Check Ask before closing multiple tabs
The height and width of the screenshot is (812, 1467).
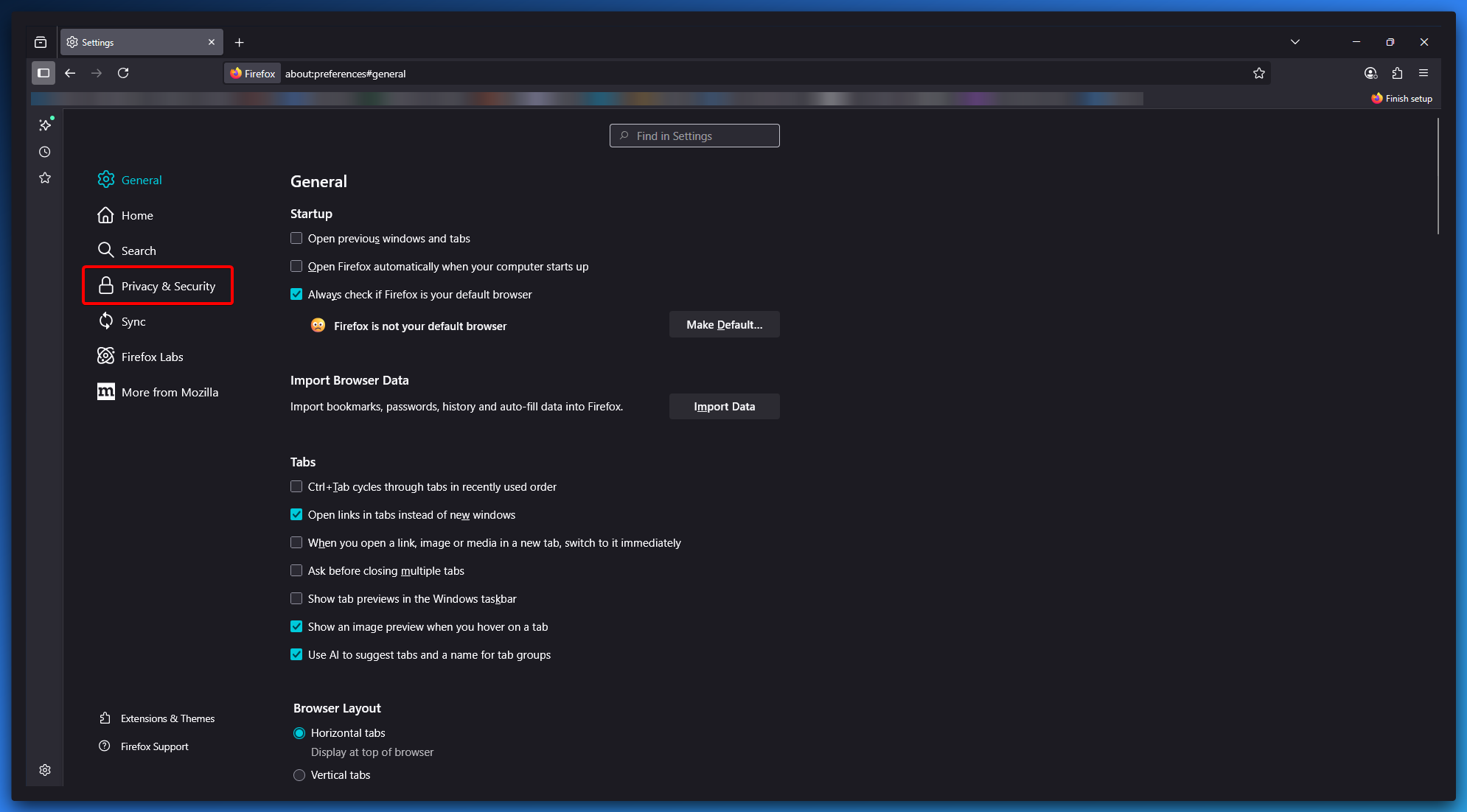tap(296, 571)
